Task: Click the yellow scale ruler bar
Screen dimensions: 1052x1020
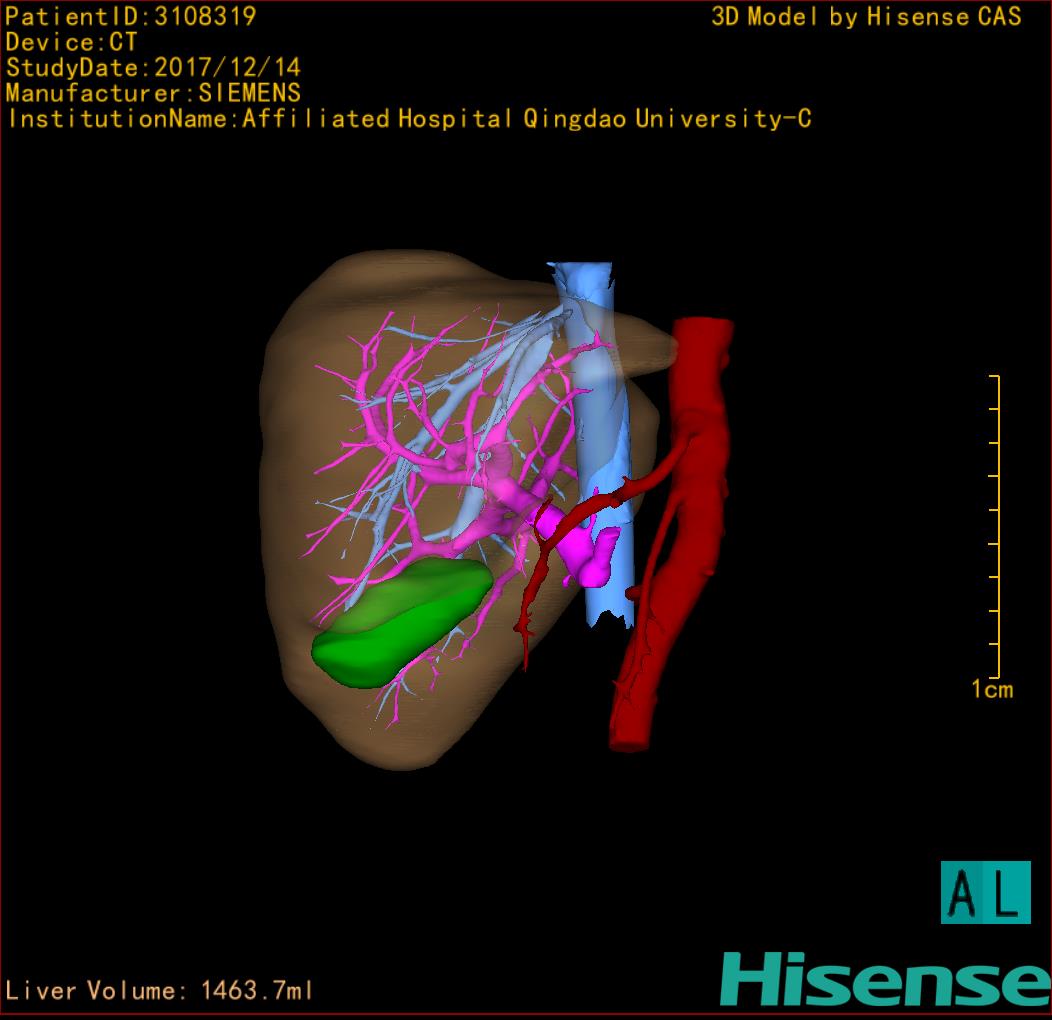Action: (996, 526)
